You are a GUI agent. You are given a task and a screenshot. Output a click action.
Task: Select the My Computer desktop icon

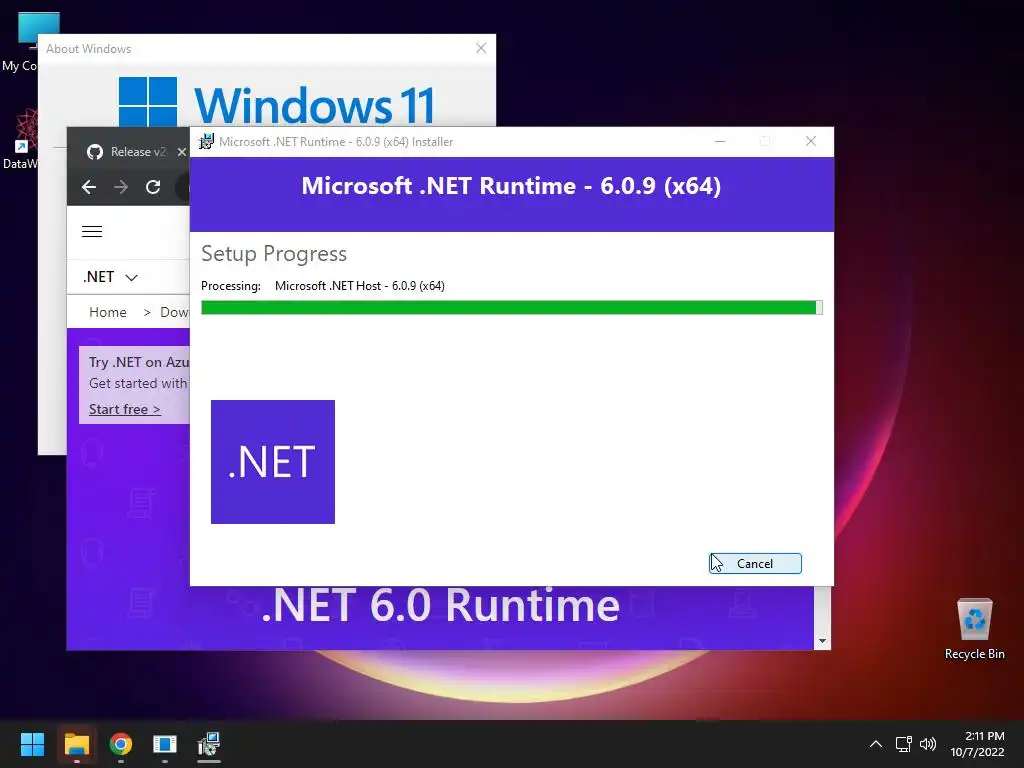coord(26,42)
